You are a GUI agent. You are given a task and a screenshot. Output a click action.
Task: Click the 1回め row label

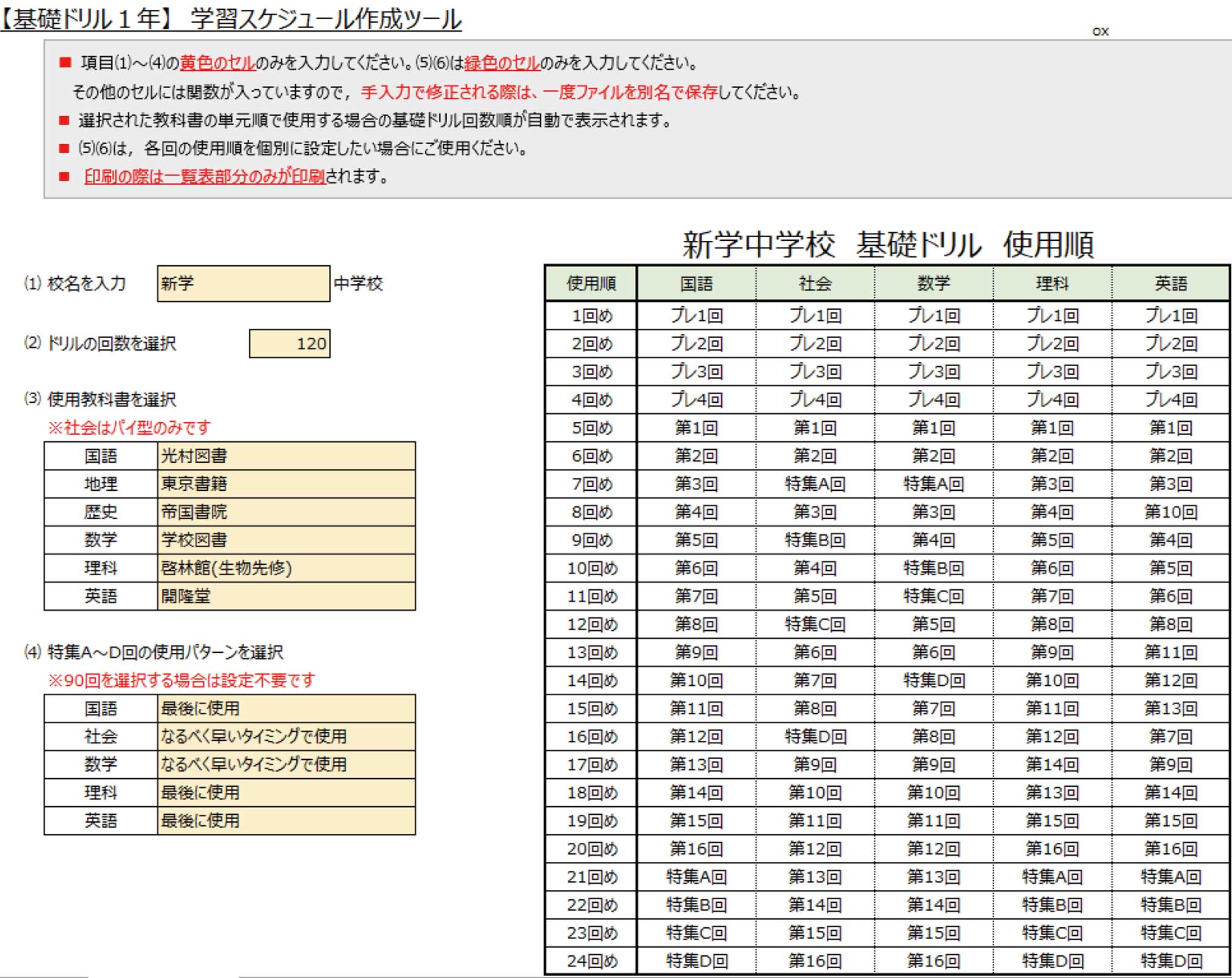click(592, 316)
